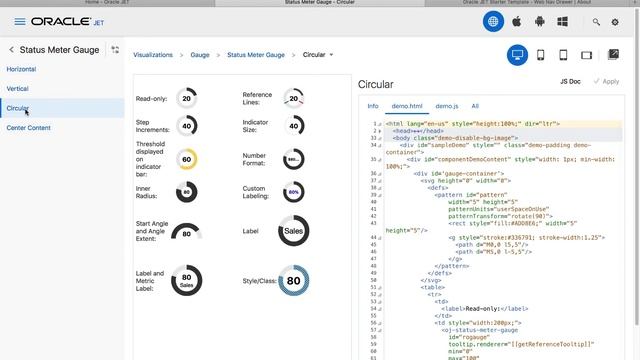The image size is (640, 360).
Task: Switch to the demo.js tab
Action: [x=447, y=106]
